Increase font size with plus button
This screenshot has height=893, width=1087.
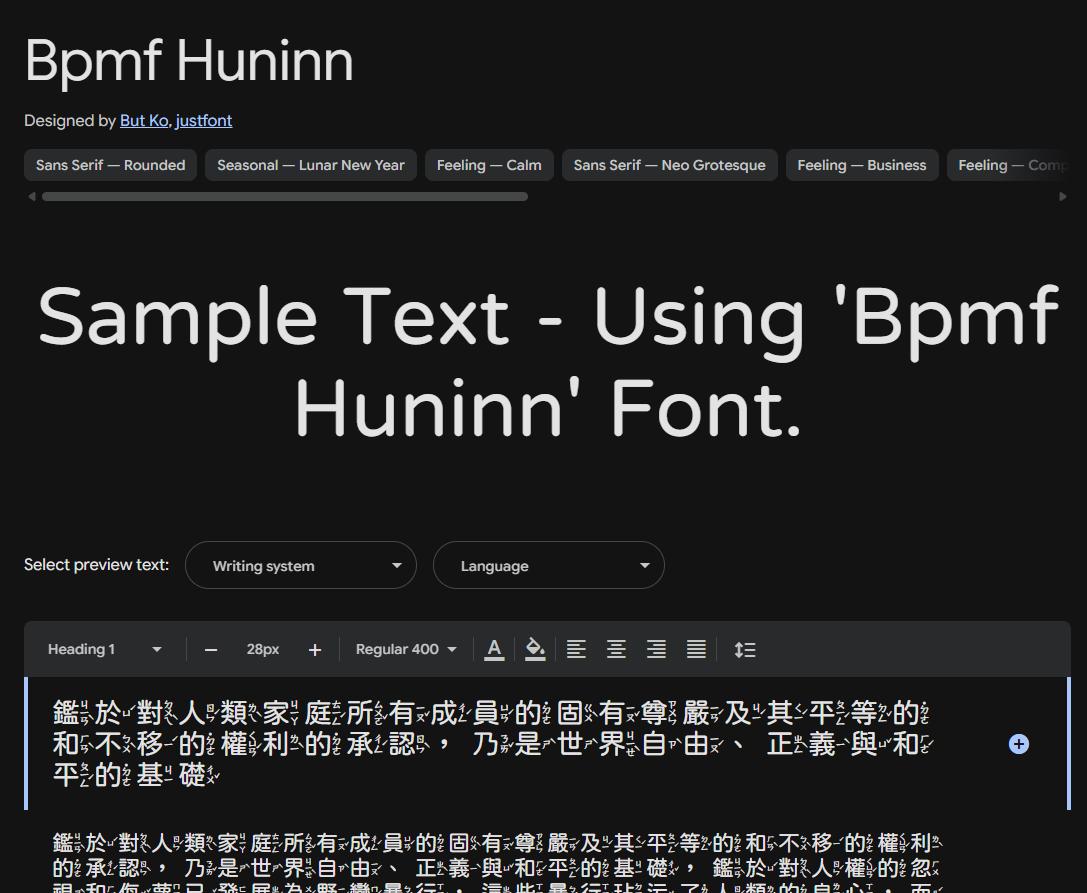click(315, 650)
